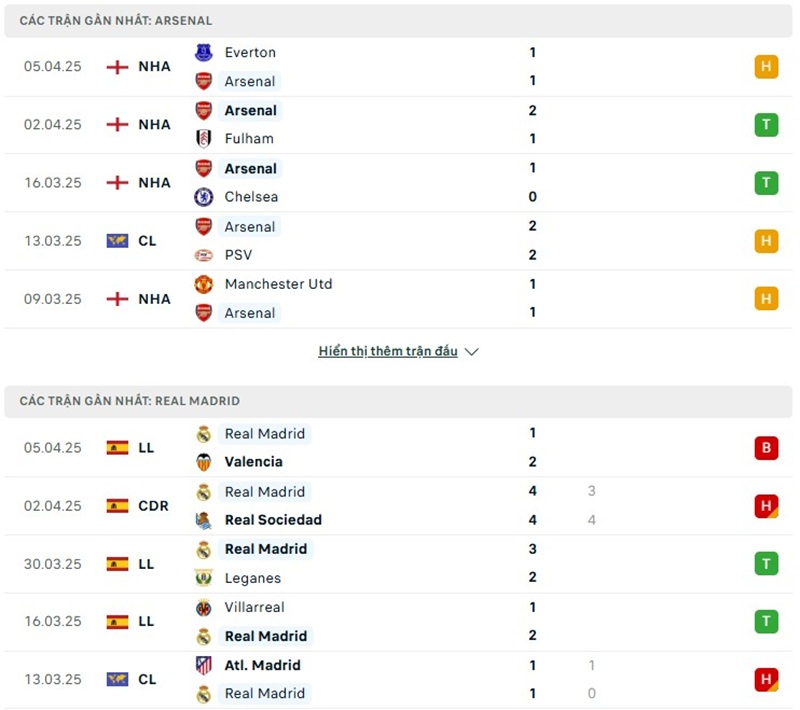The width and height of the screenshot is (800, 710).
Task: Click the Leganes club crest icon
Action: (204, 578)
